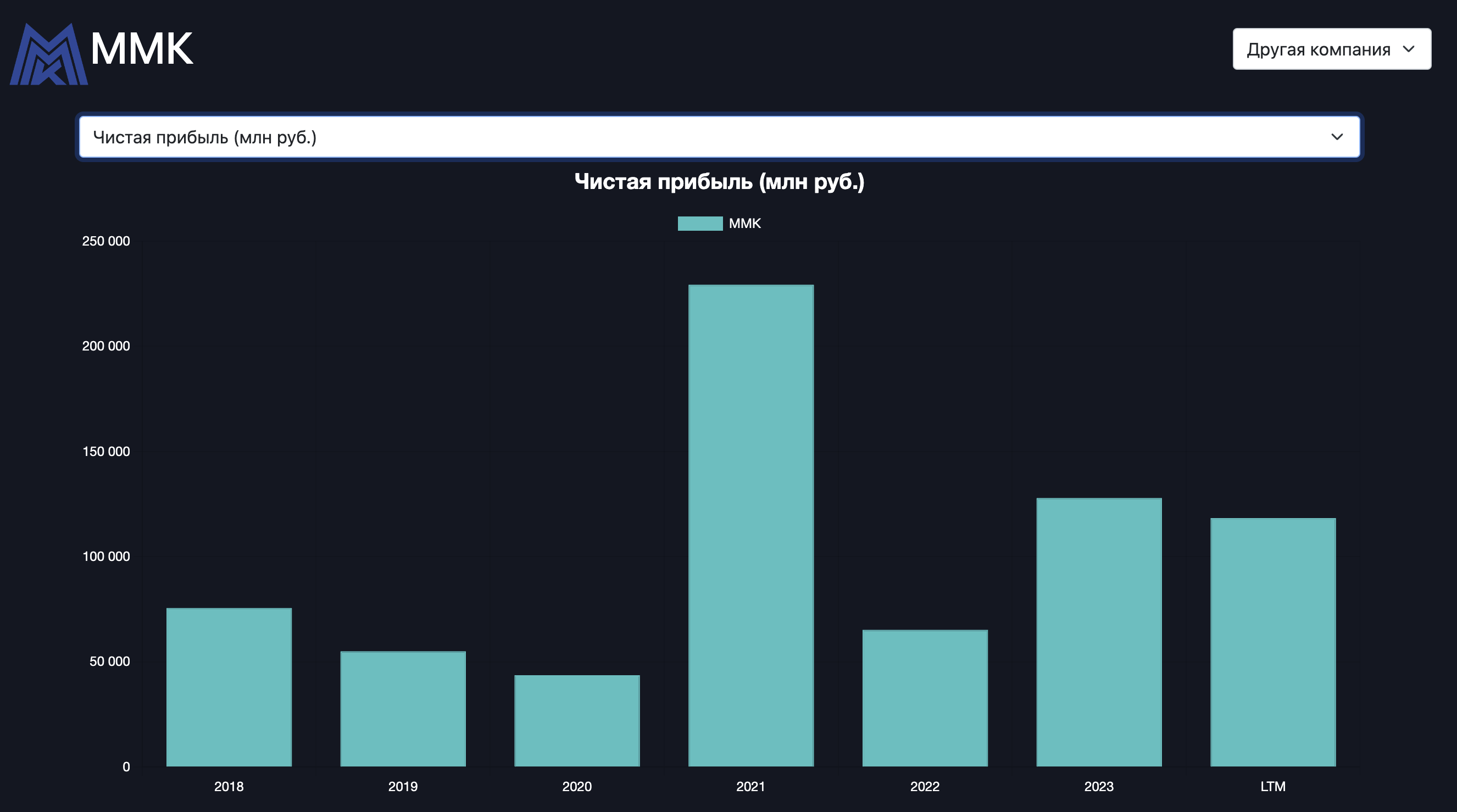Click the LTM bar in the chart
The image size is (1457, 812).
(x=1272, y=642)
